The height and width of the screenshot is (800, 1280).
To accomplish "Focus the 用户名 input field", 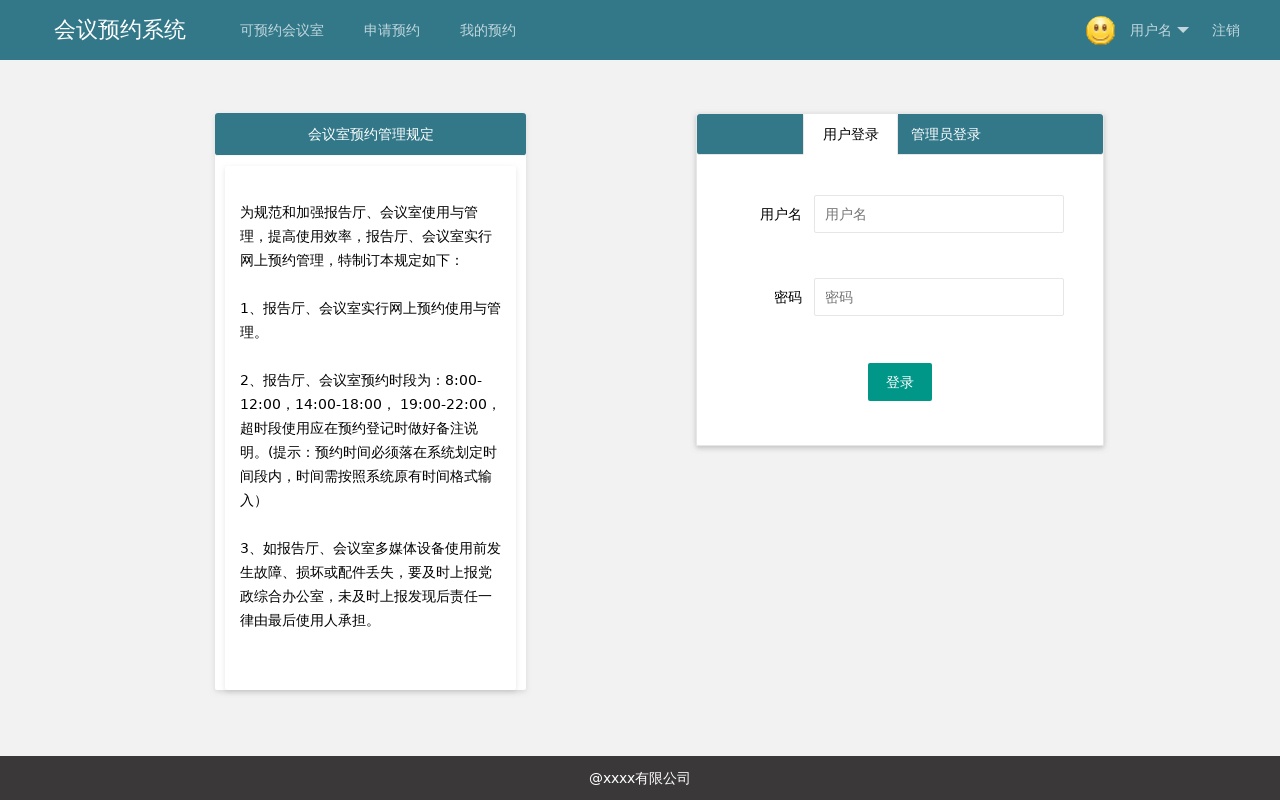I will pyautogui.click(x=939, y=214).
